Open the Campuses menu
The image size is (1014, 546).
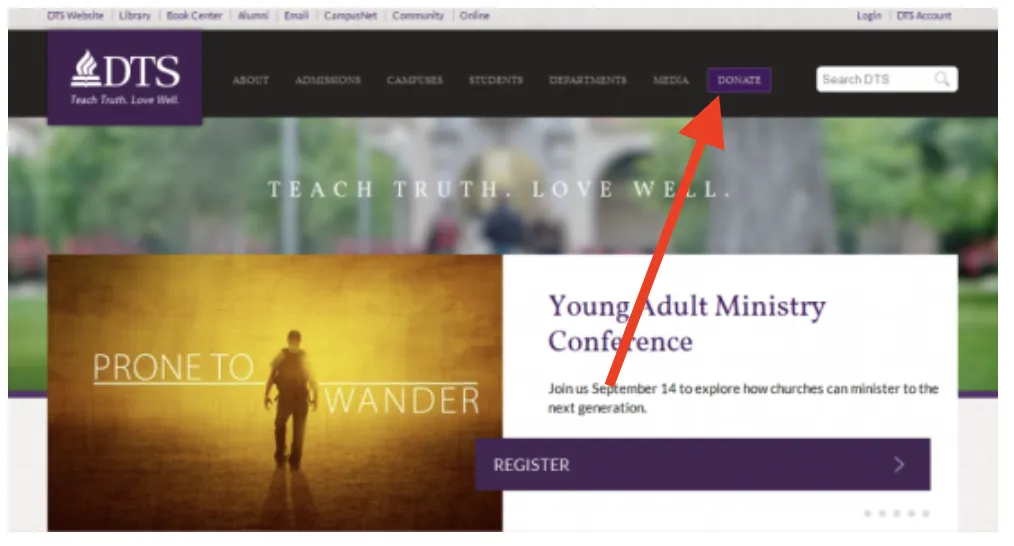click(x=415, y=80)
